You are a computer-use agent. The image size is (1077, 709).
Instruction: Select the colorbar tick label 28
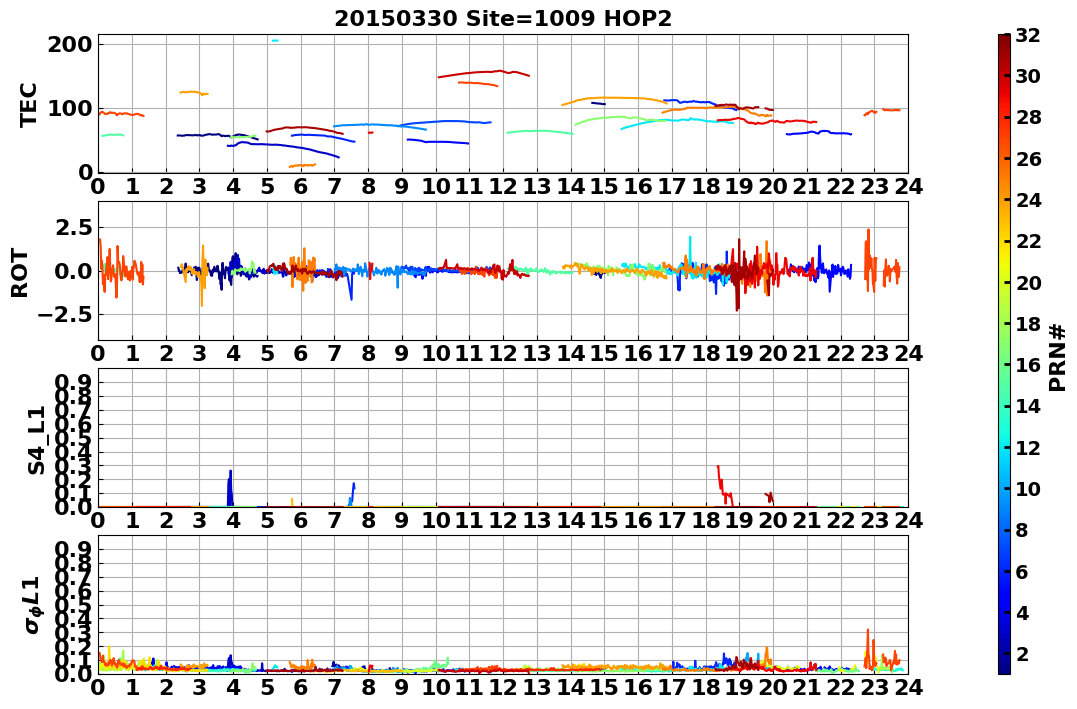click(1028, 117)
